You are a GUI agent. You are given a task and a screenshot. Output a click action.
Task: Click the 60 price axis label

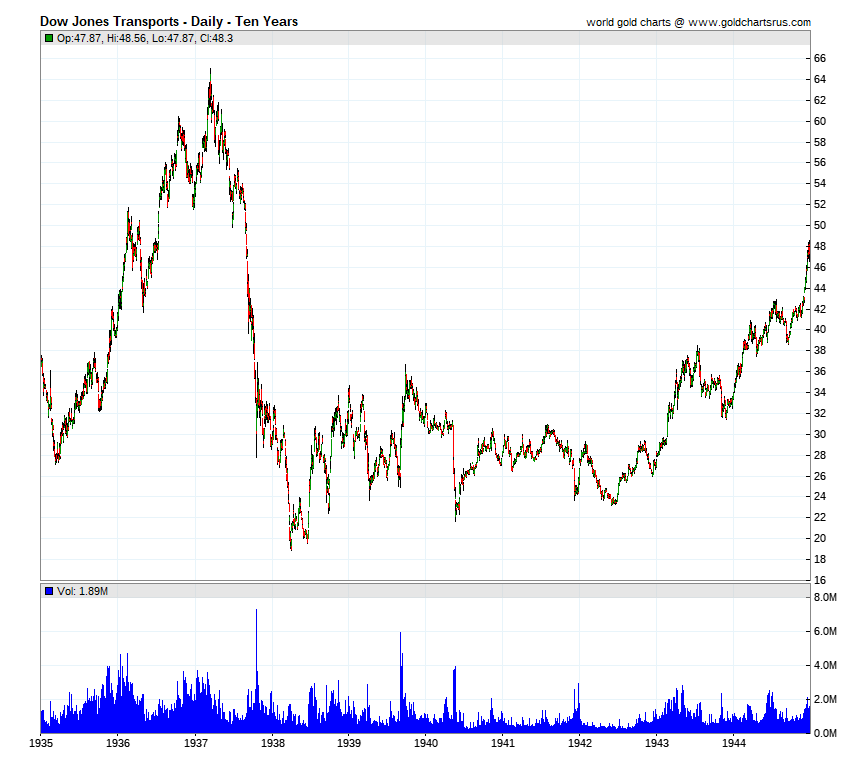(x=820, y=121)
